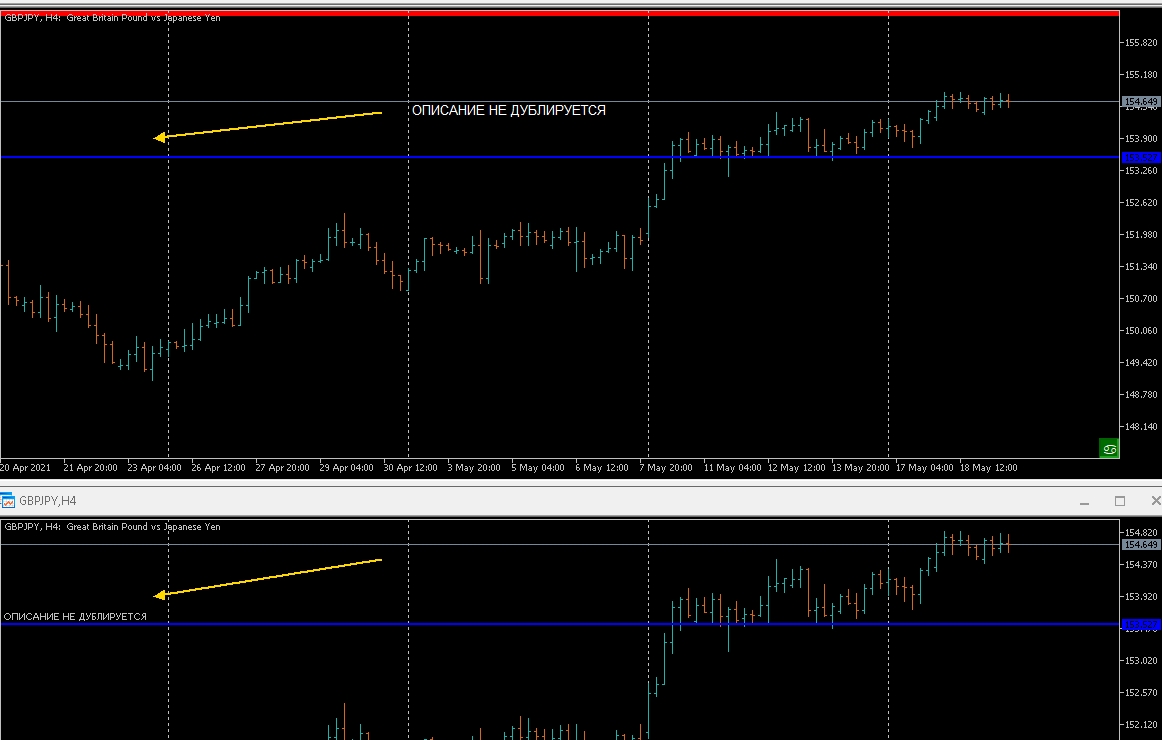
Task: Click the 155.180 price scale label
Action: [1141, 75]
